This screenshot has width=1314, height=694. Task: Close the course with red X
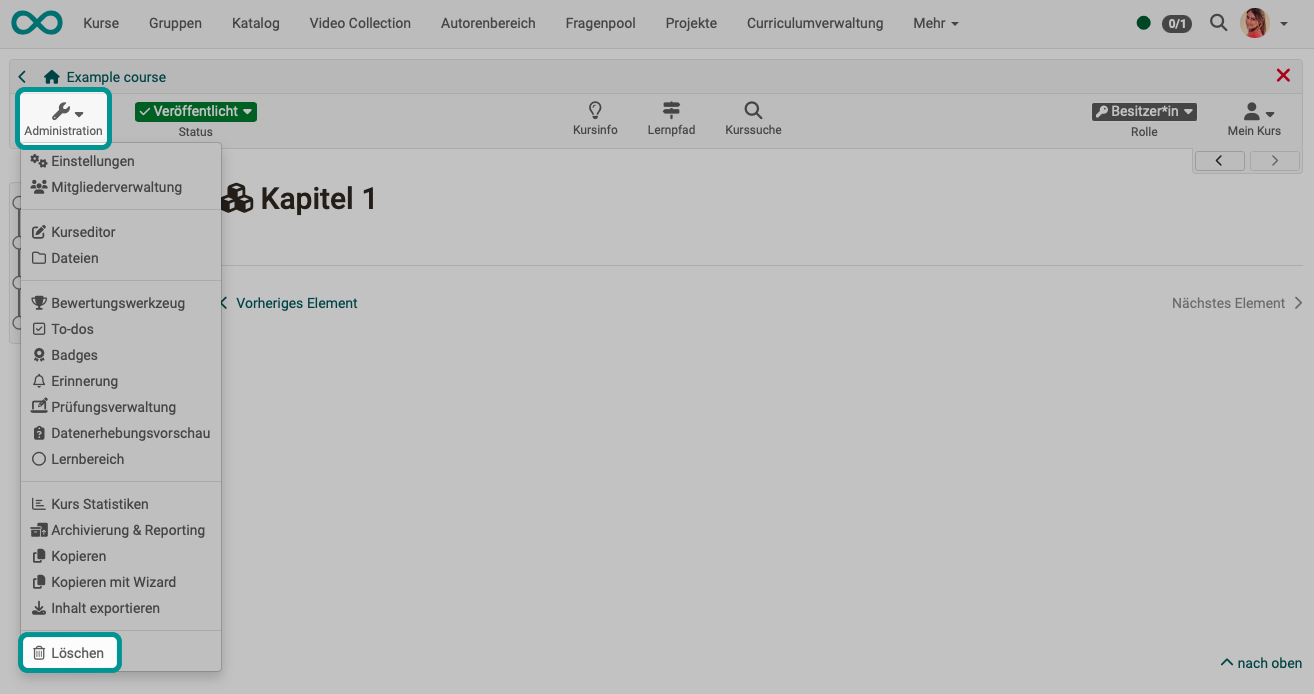(x=1283, y=76)
